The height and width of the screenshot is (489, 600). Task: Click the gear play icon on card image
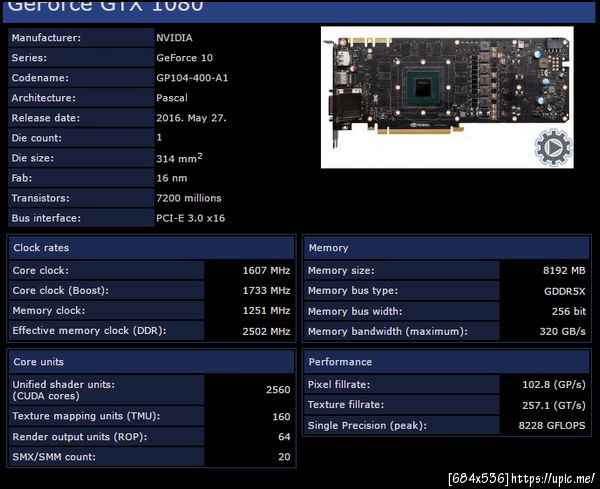553,147
